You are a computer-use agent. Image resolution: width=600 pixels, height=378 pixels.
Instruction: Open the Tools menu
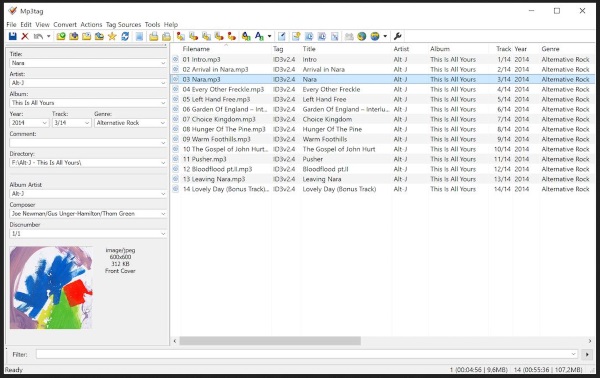click(x=152, y=24)
